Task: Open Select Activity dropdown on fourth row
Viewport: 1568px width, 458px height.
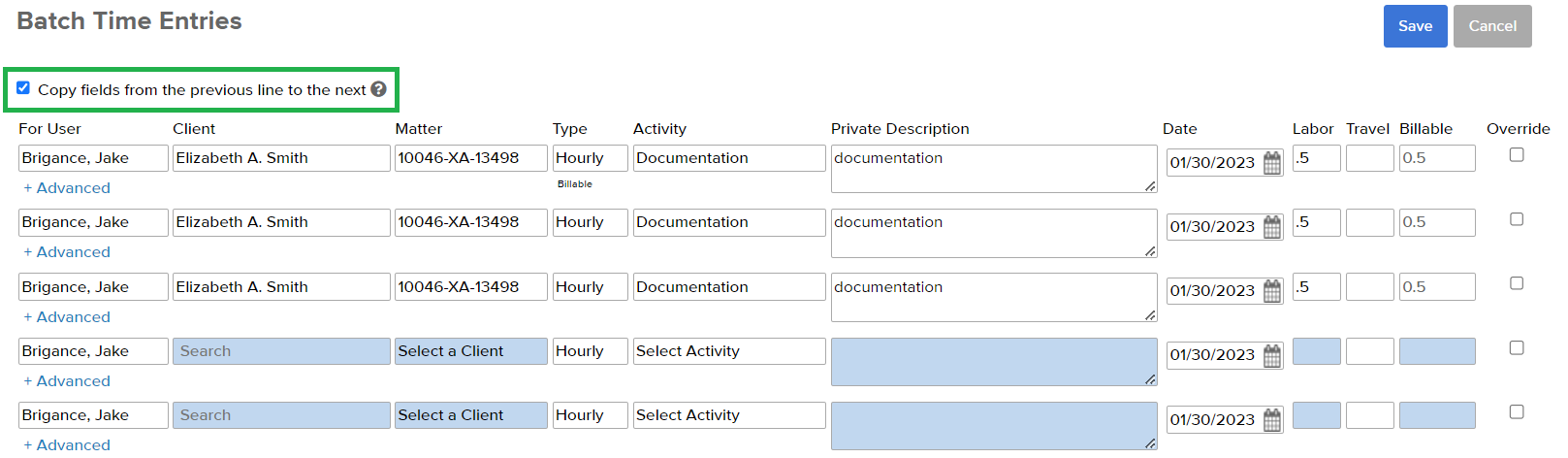Action: (729, 351)
